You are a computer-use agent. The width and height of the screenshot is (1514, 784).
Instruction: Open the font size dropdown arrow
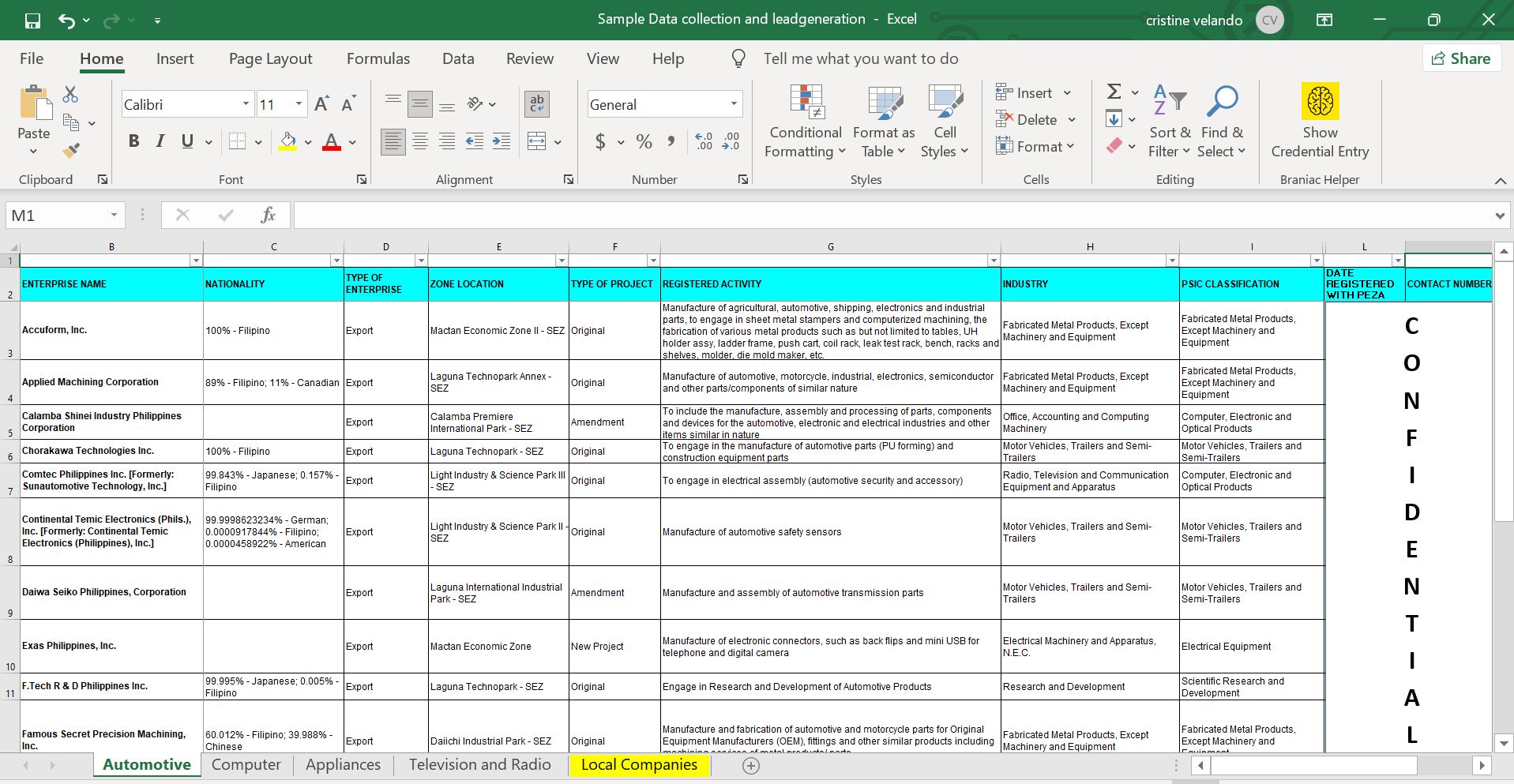[299, 104]
